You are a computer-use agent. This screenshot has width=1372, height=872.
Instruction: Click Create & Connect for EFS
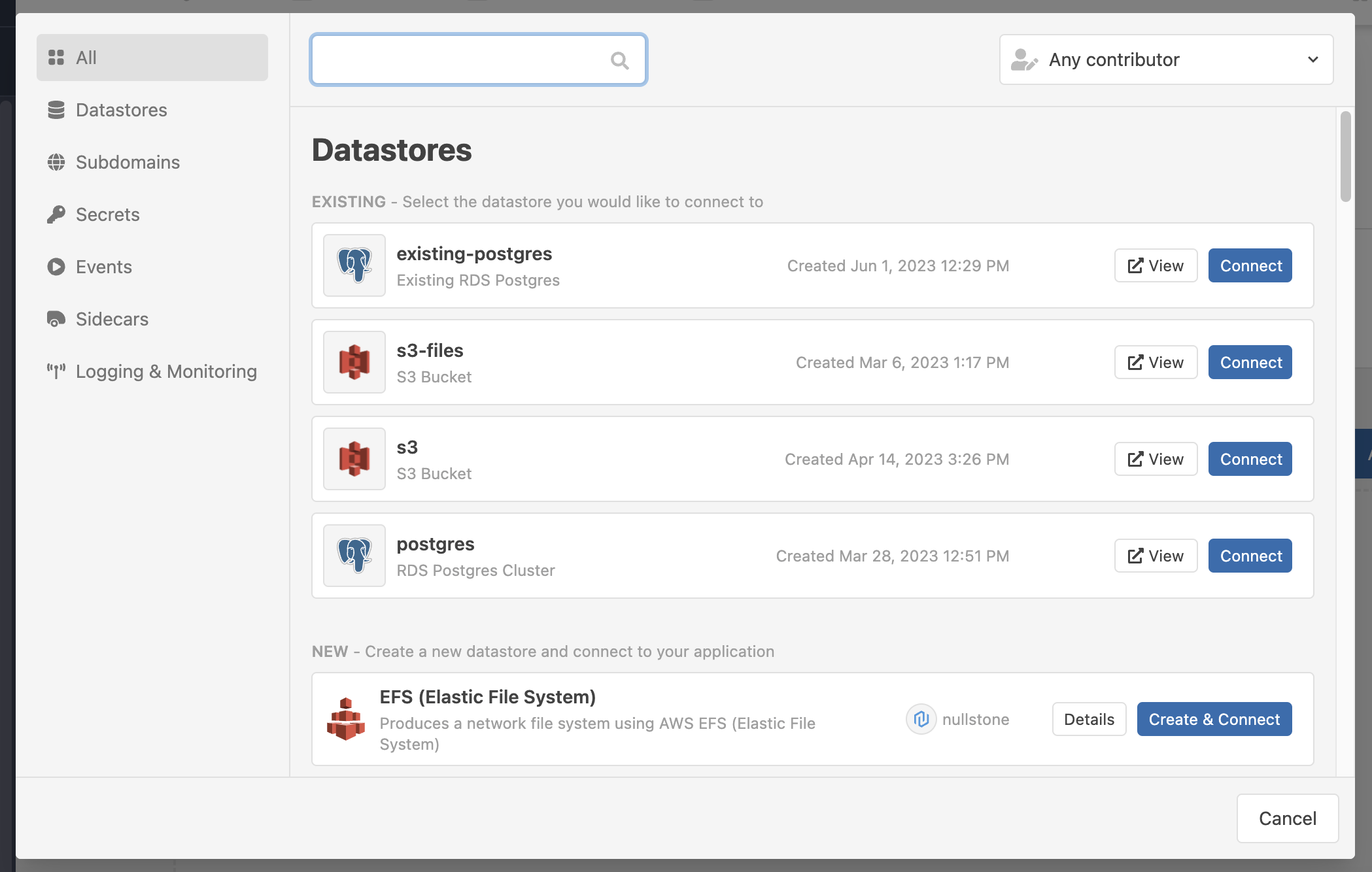click(1214, 719)
